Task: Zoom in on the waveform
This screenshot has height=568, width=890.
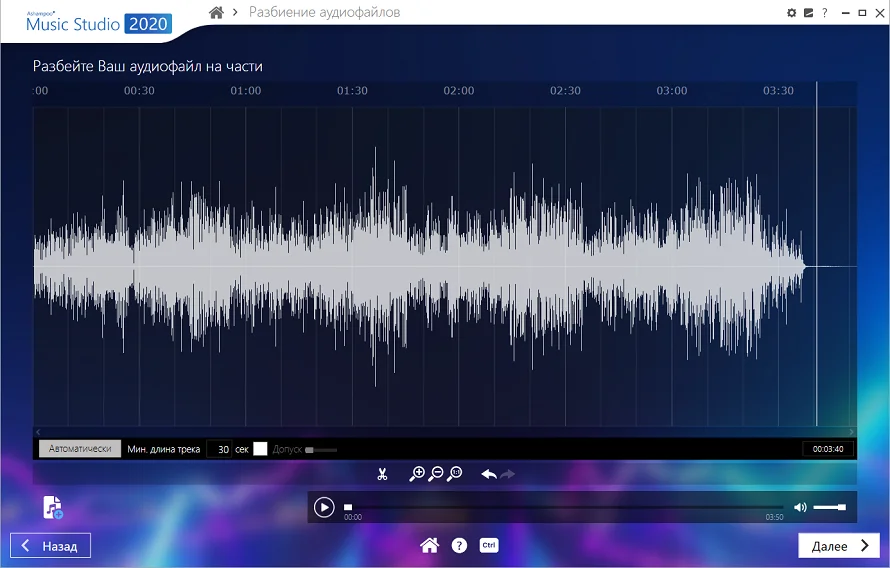Action: pos(417,474)
